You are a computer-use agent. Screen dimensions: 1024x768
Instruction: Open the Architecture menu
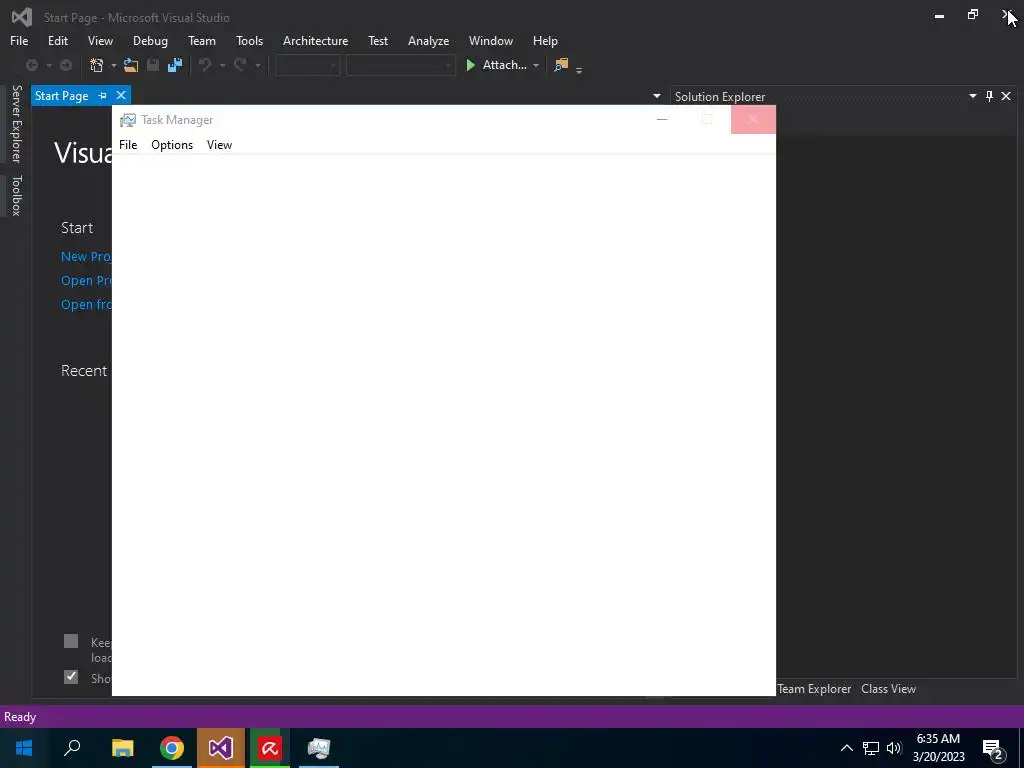315,40
